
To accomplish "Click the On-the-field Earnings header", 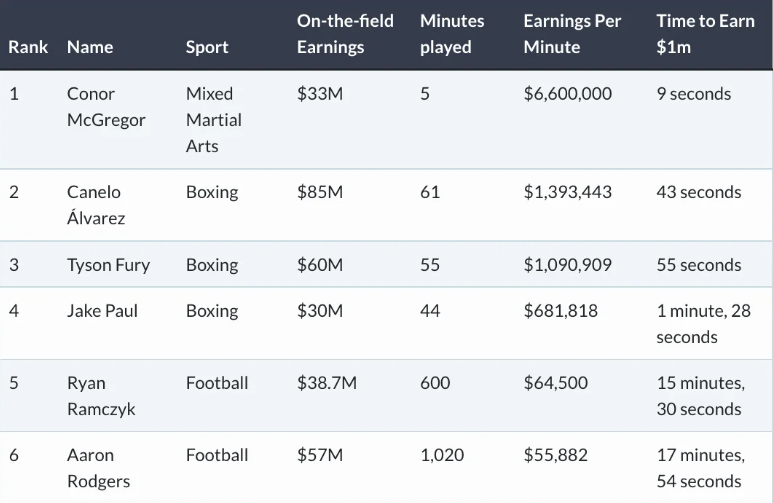I will 345,34.
